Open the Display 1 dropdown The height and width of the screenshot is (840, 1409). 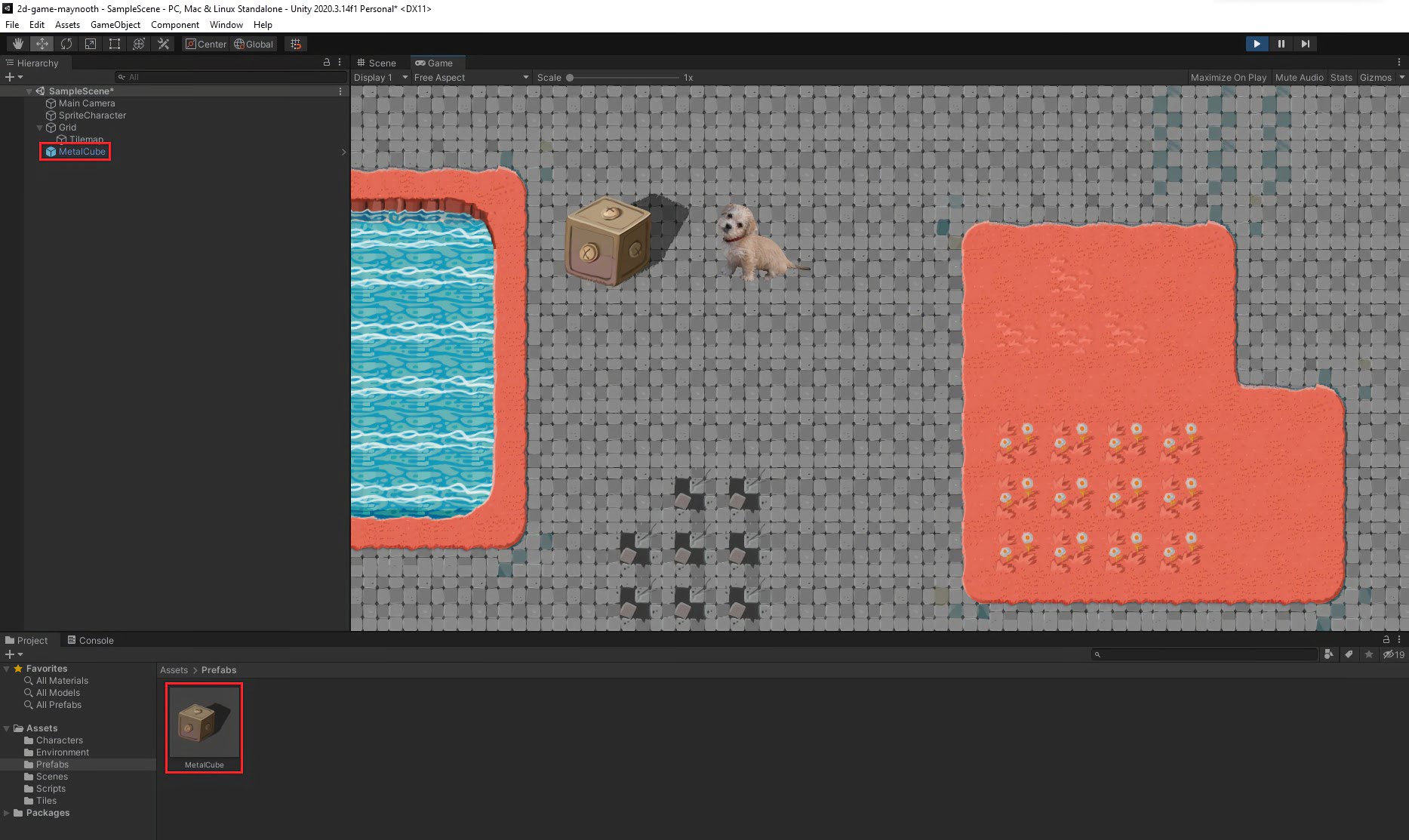pyautogui.click(x=380, y=77)
